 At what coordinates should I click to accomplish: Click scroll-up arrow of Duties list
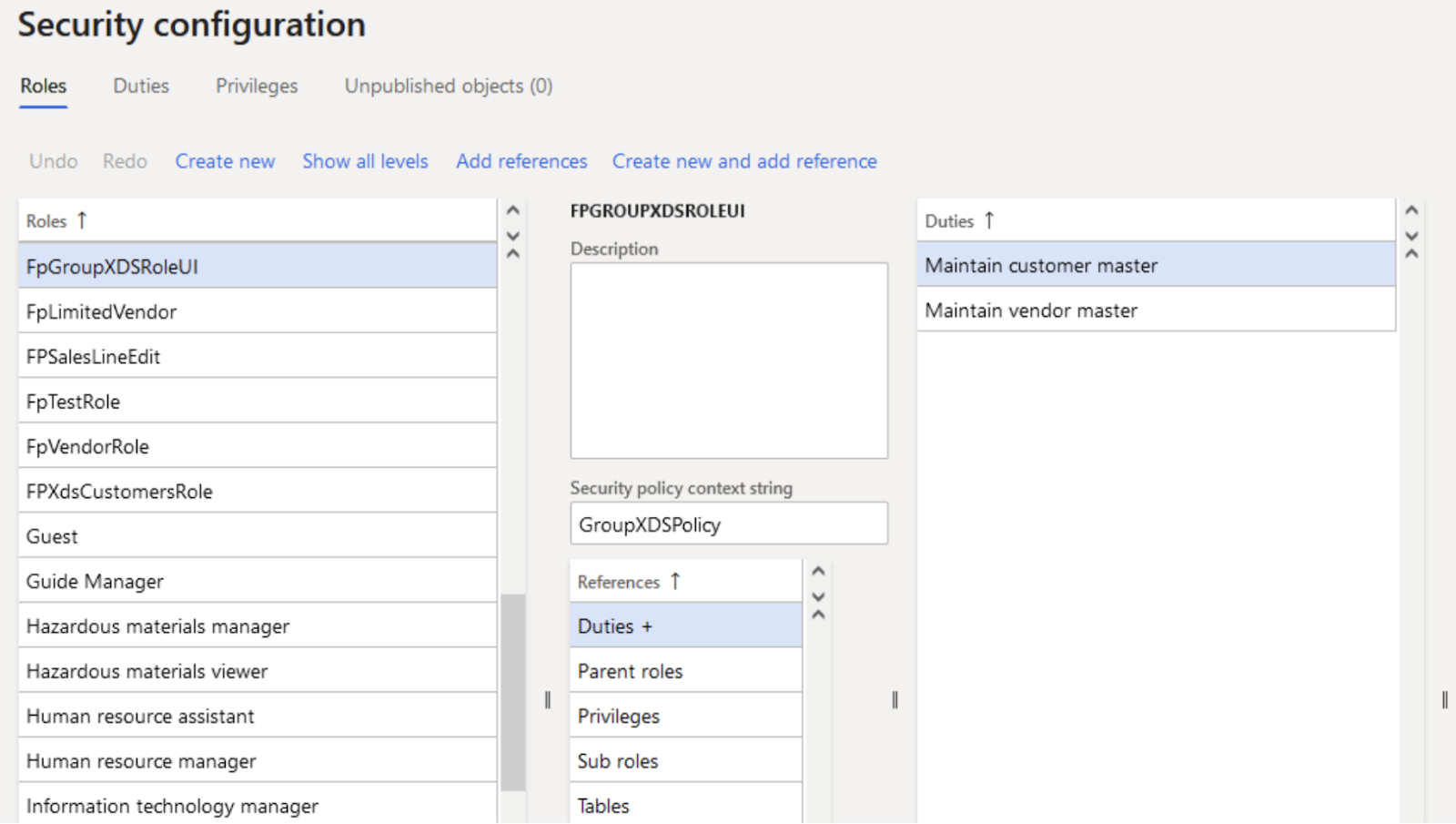pos(1411,210)
